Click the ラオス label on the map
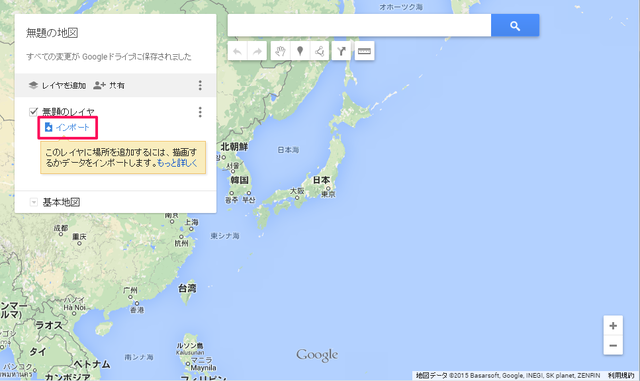The height and width of the screenshot is (381, 640). tap(49, 325)
